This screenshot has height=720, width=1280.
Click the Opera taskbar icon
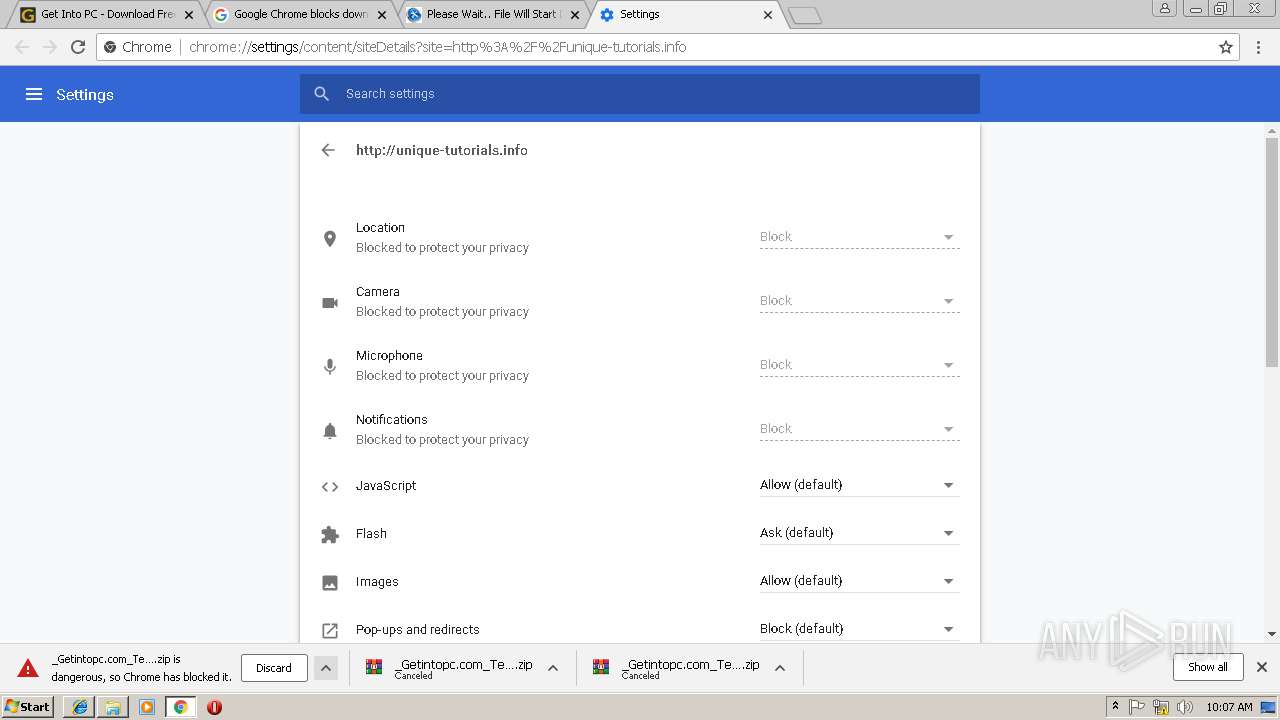click(214, 707)
